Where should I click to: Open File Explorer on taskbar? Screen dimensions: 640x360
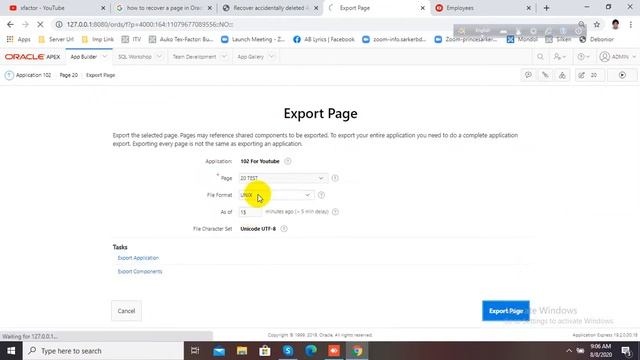click(242, 351)
